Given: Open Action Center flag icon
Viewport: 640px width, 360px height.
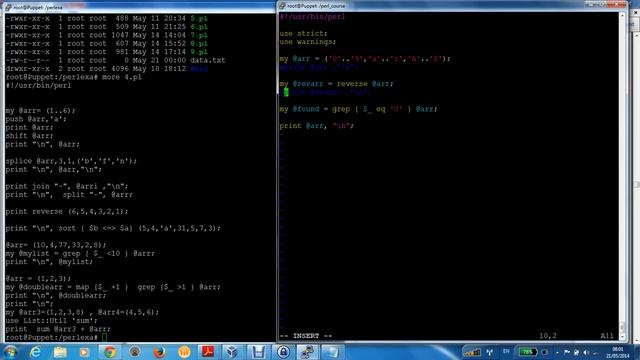Looking at the screenshot, I should tap(567, 352).
